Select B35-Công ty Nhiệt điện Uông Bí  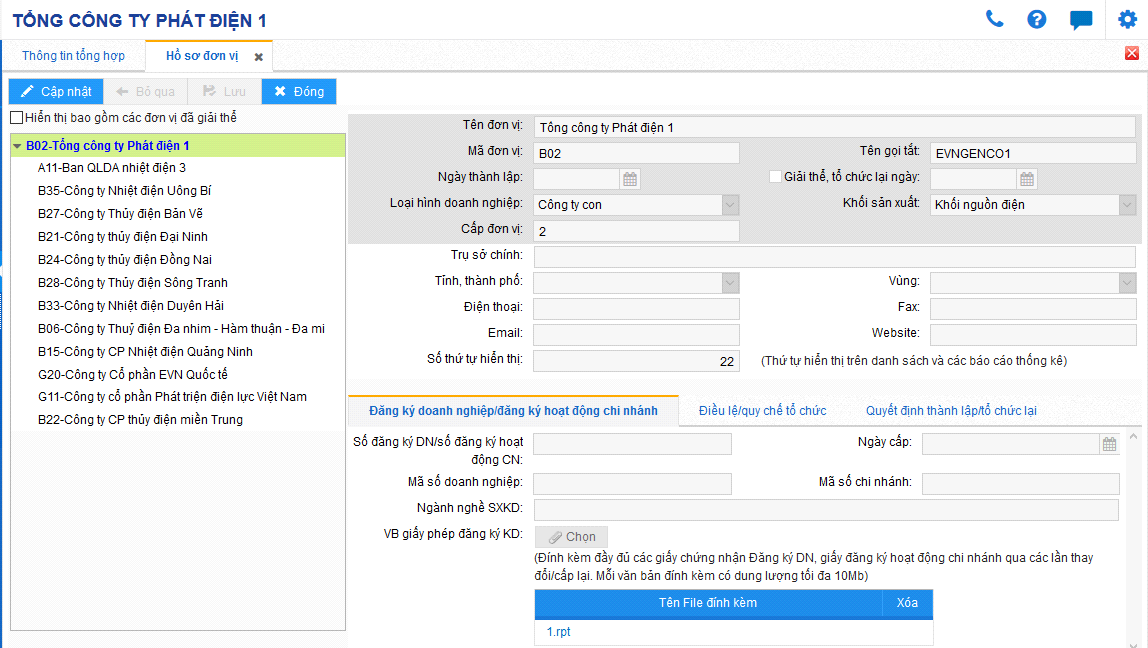(124, 190)
